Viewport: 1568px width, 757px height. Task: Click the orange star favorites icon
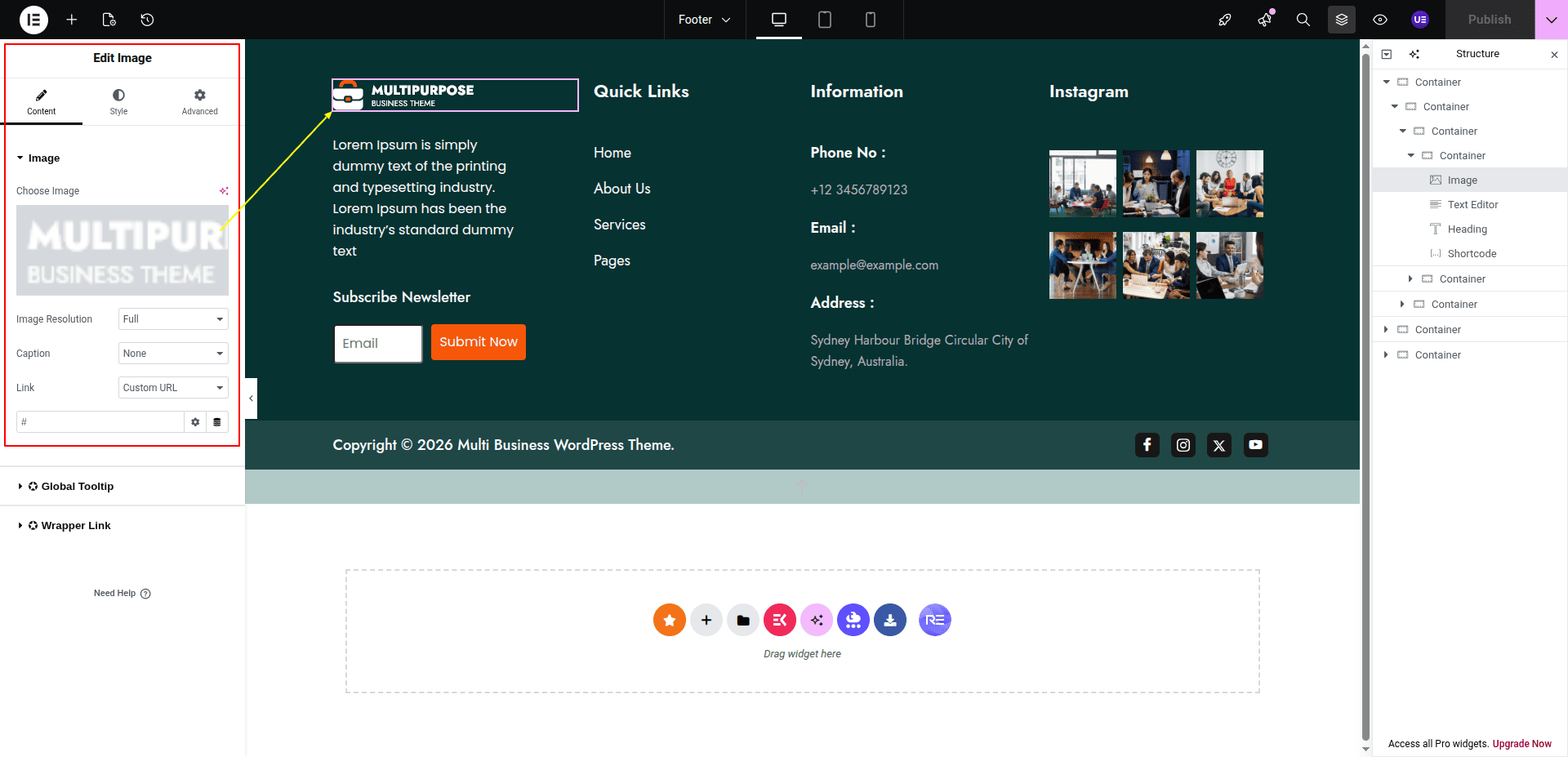point(670,620)
